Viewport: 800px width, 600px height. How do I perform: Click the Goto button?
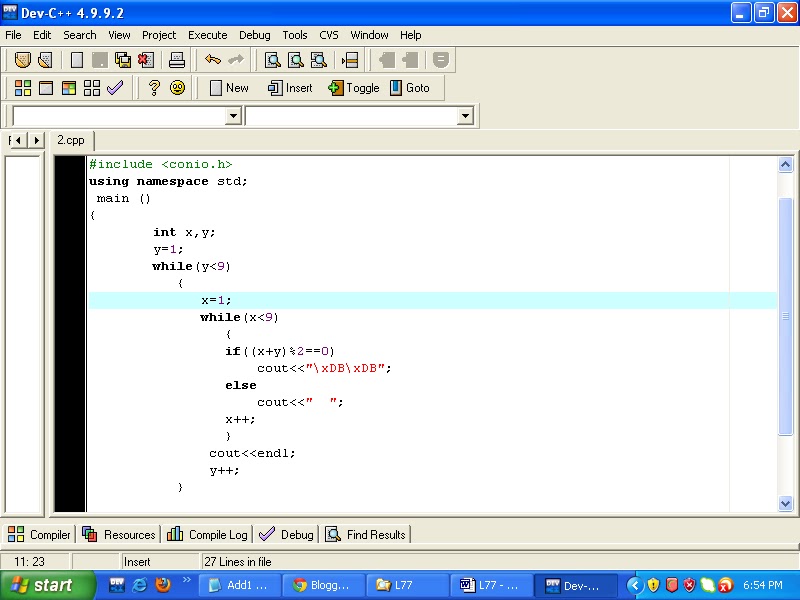[412, 88]
